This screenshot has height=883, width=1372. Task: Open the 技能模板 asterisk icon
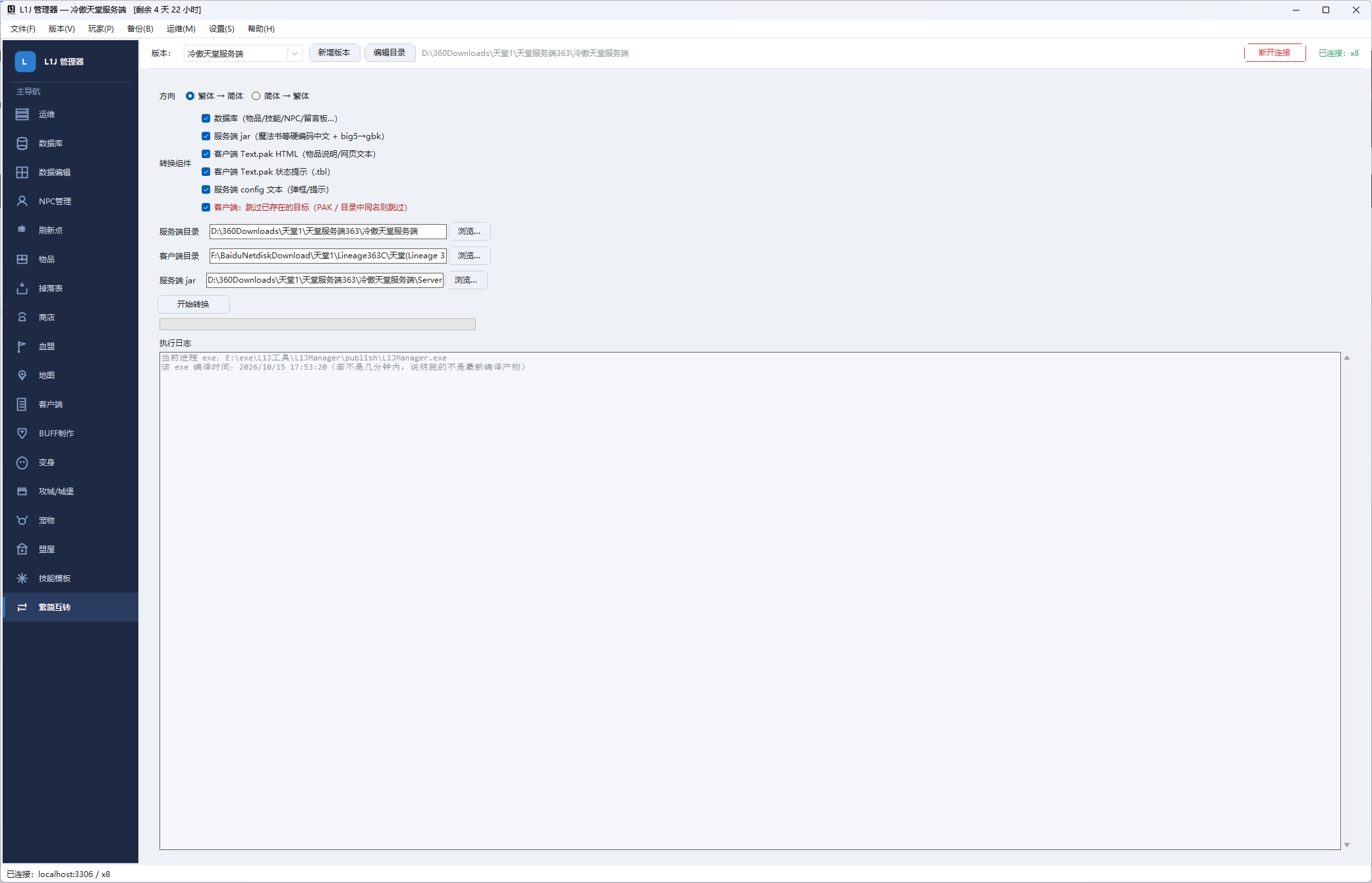click(x=22, y=578)
